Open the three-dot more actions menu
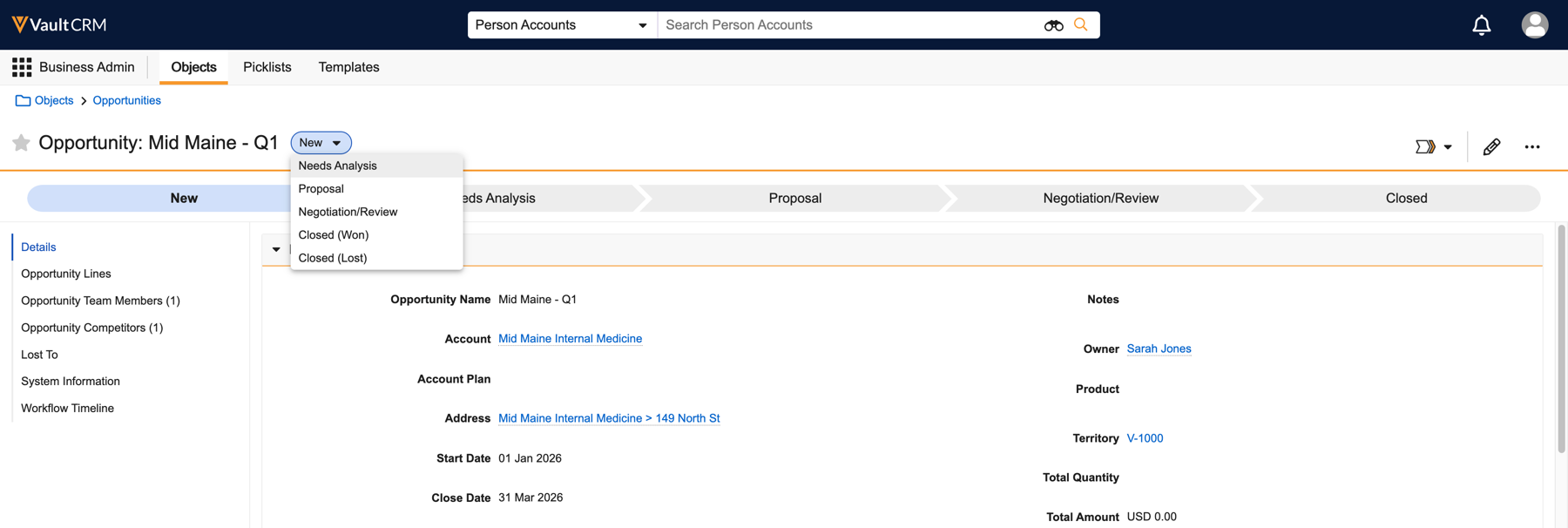 [1532, 146]
